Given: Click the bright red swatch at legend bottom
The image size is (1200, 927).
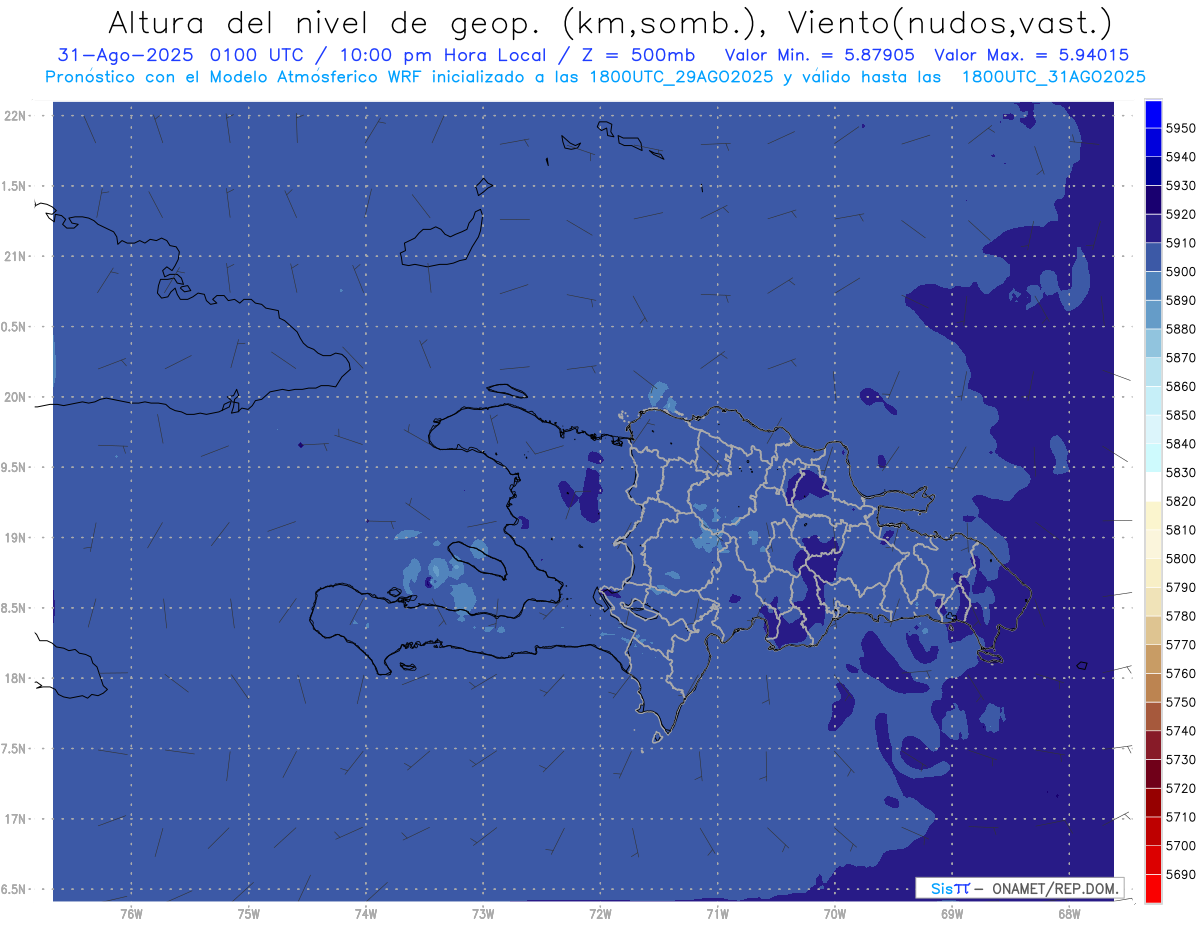Looking at the screenshot, I should pos(1152,889).
